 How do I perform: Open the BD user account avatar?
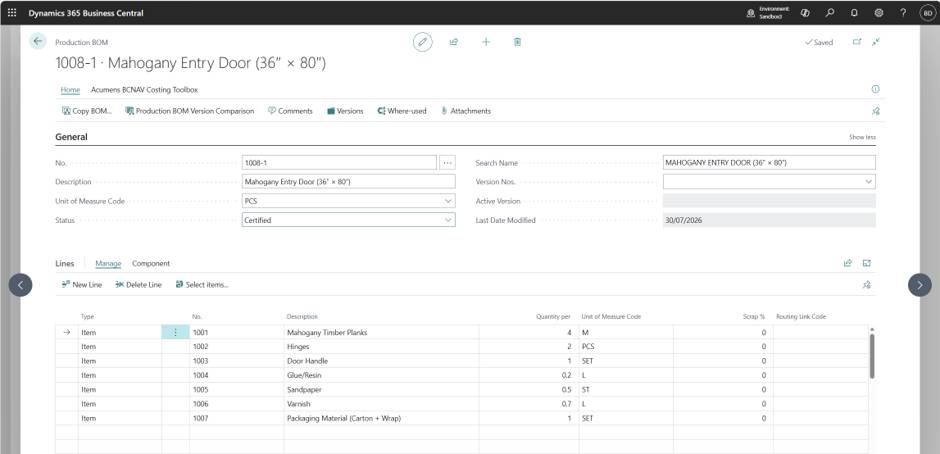tap(927, 13)
